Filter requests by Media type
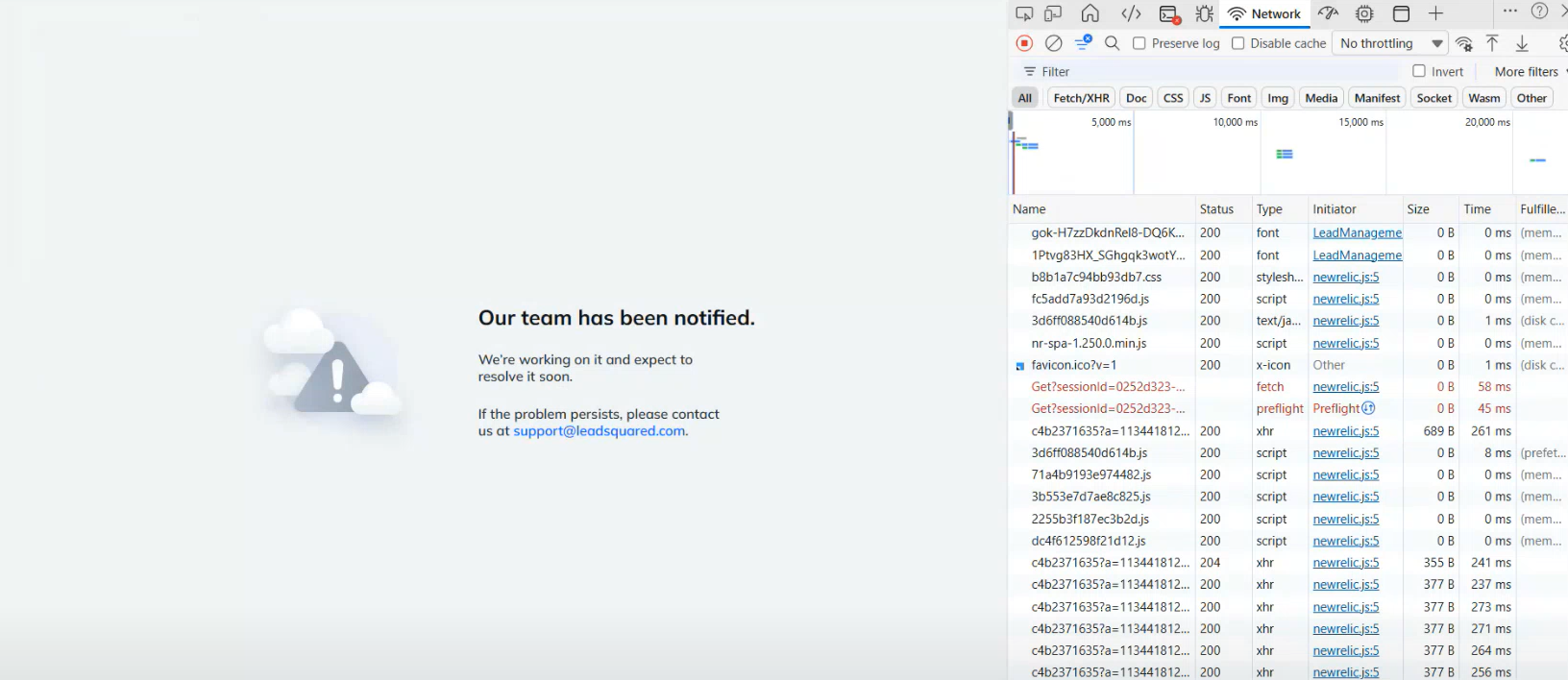Viewport: 1568px width, 680px height. tap(1321, 98)
